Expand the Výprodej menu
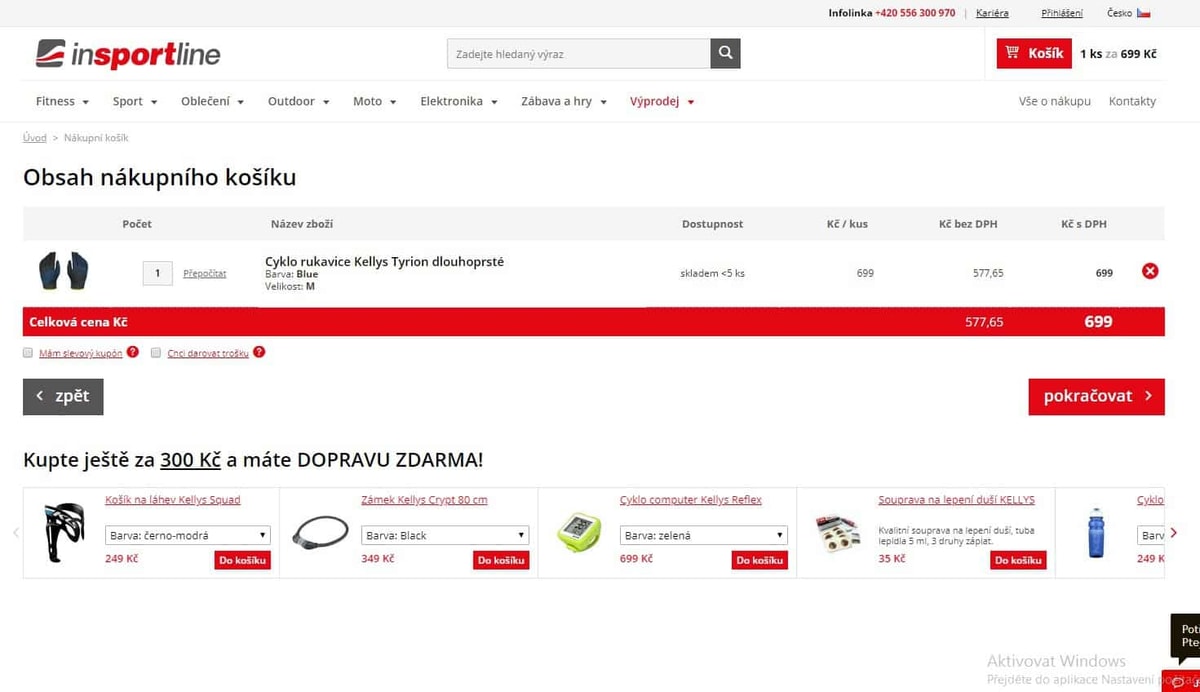 click(x=662, y=101)
